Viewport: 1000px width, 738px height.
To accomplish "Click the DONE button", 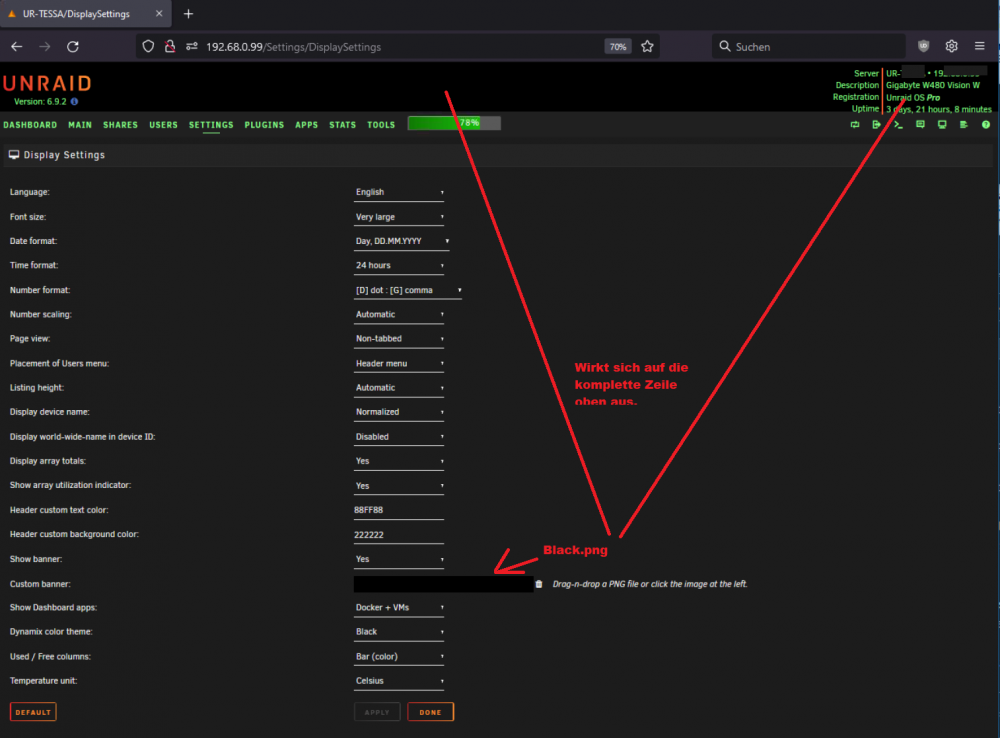I will [430, 712].
